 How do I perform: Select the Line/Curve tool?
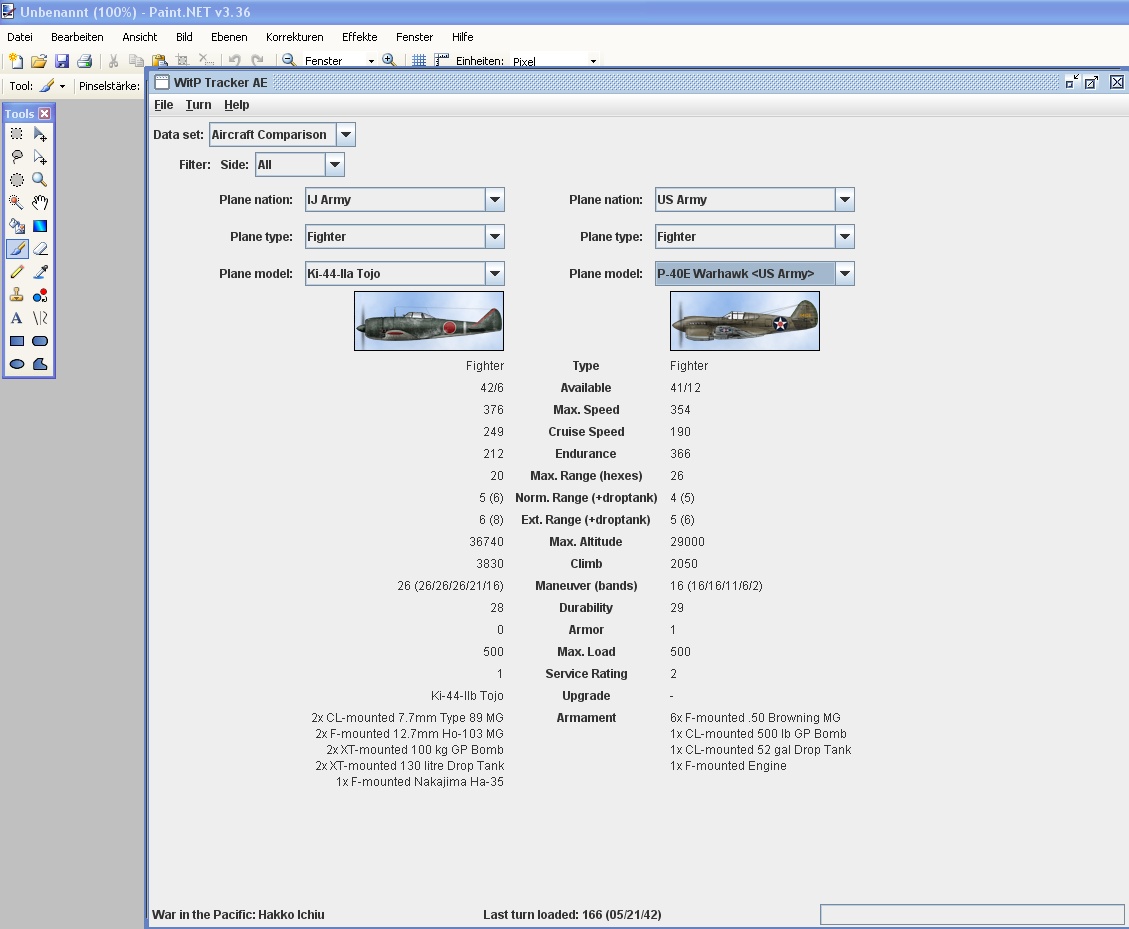point(40,318)
